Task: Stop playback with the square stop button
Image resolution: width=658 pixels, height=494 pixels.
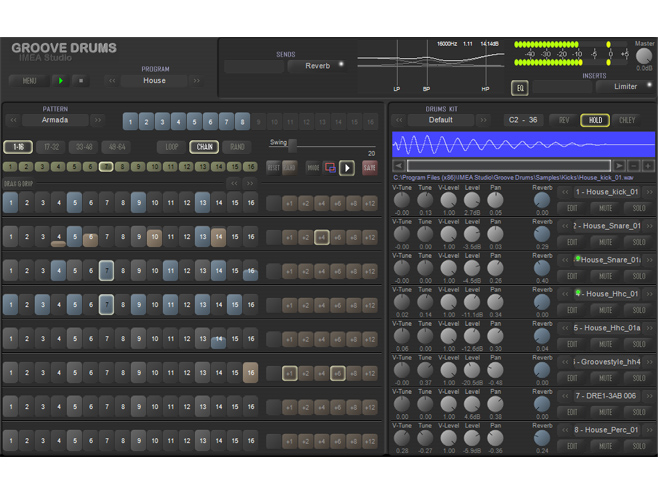Action: point(81,81)
